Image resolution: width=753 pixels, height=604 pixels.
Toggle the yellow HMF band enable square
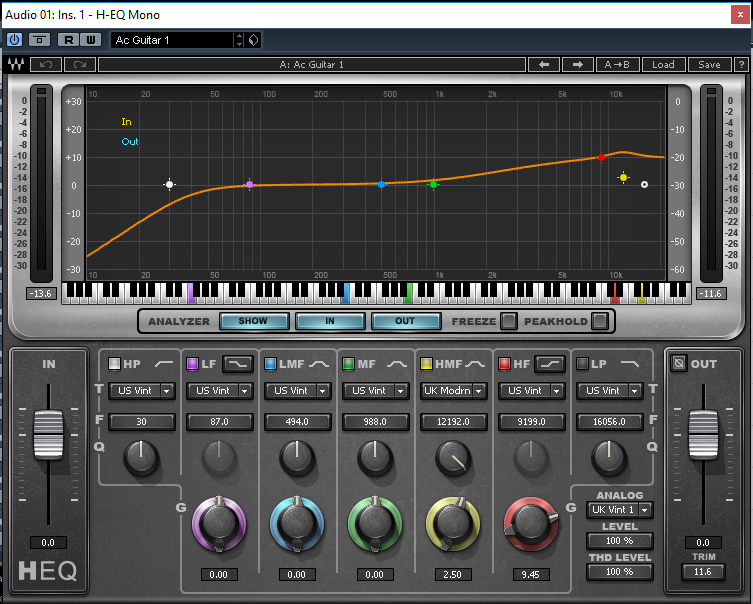click(426, 363)
